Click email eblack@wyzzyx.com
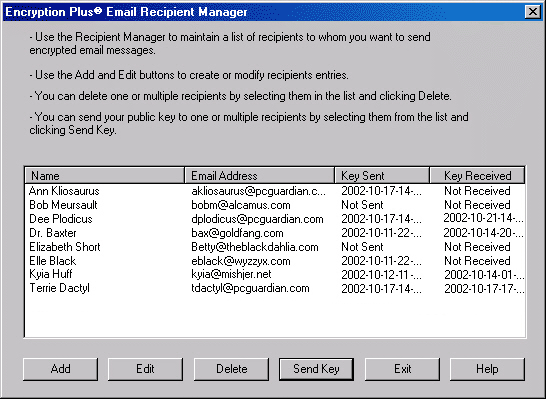Viewport: 546px width, 399px height. (x=241, y=261)
